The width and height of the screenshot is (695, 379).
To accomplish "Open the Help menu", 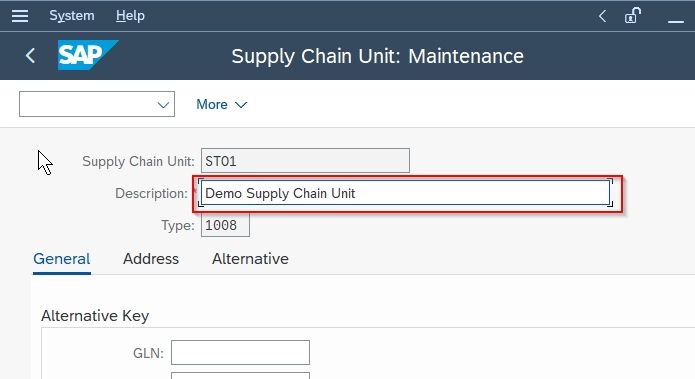I will 130,16.
